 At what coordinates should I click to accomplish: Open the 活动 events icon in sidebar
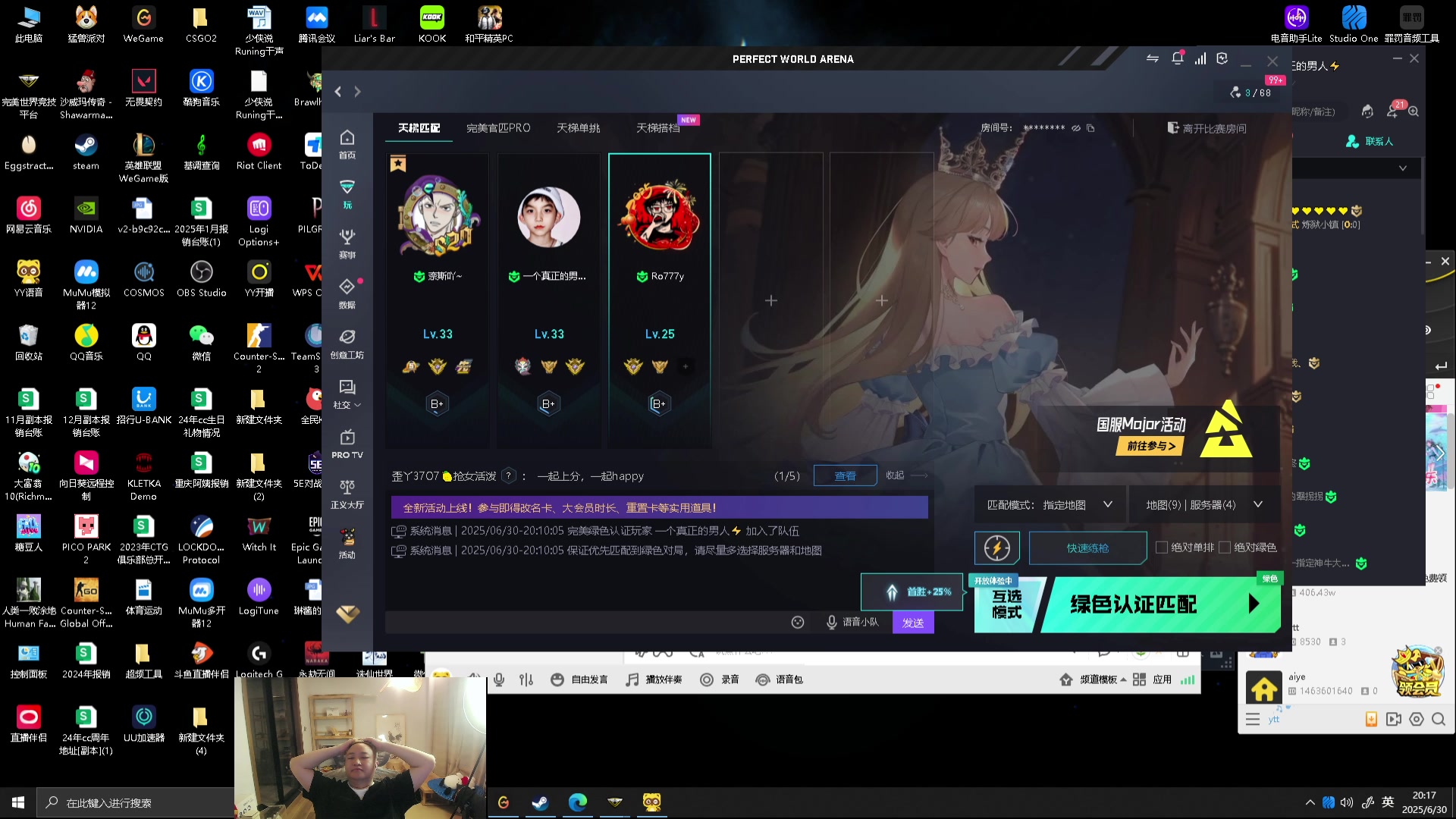347,544
